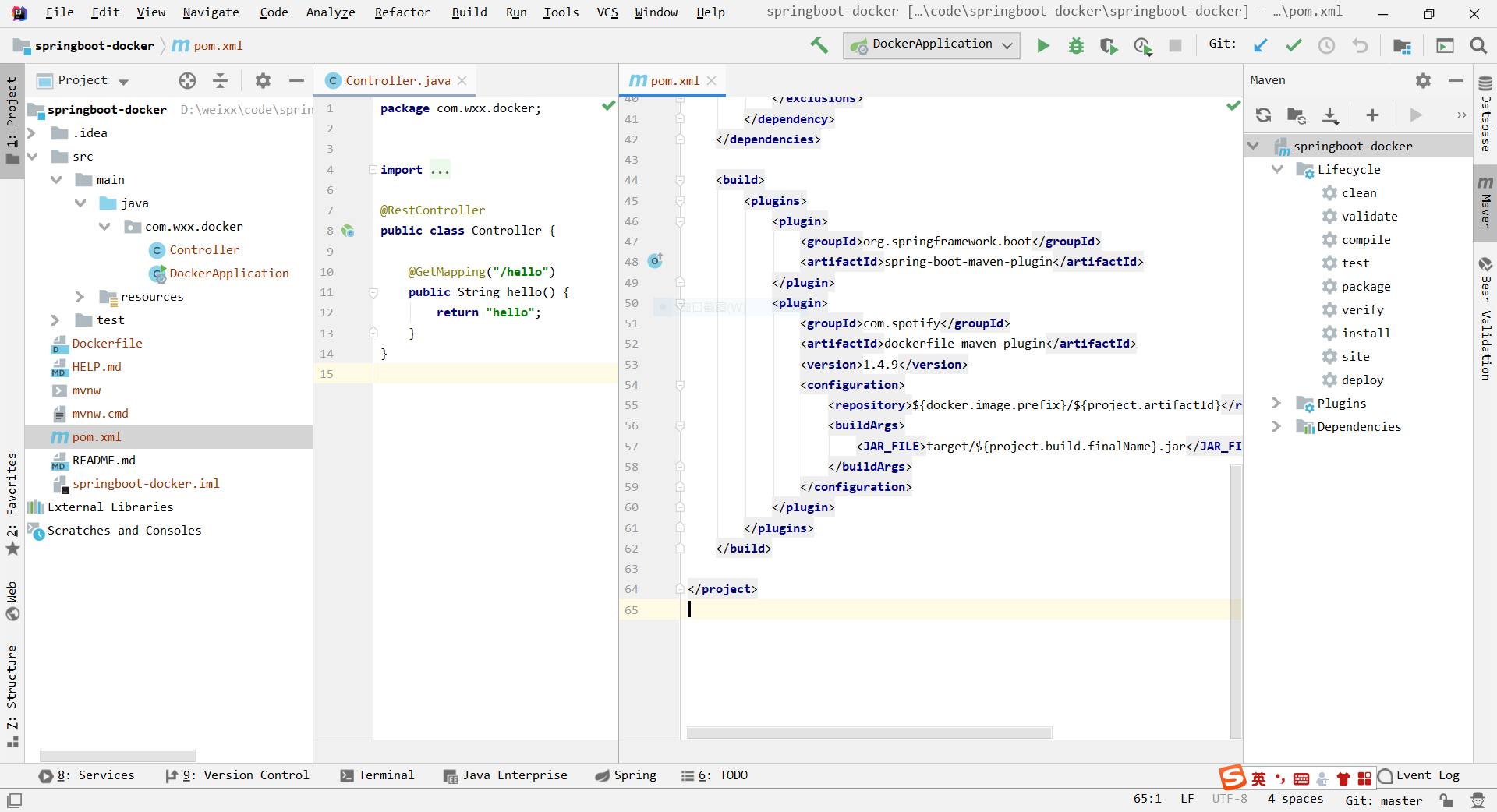The width and height of the screenshot is (1497, 812).
Task: Select the Maven package lifecycle goal
Action: [1365, 287]
